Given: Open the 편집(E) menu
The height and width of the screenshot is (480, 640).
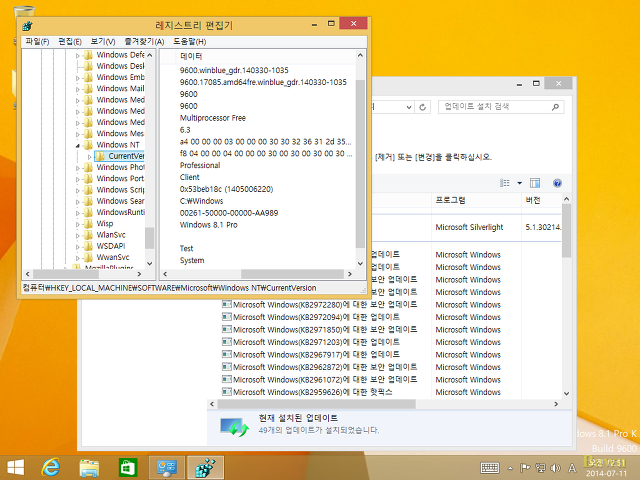Looking at the screenshot, I should point(70,42).
